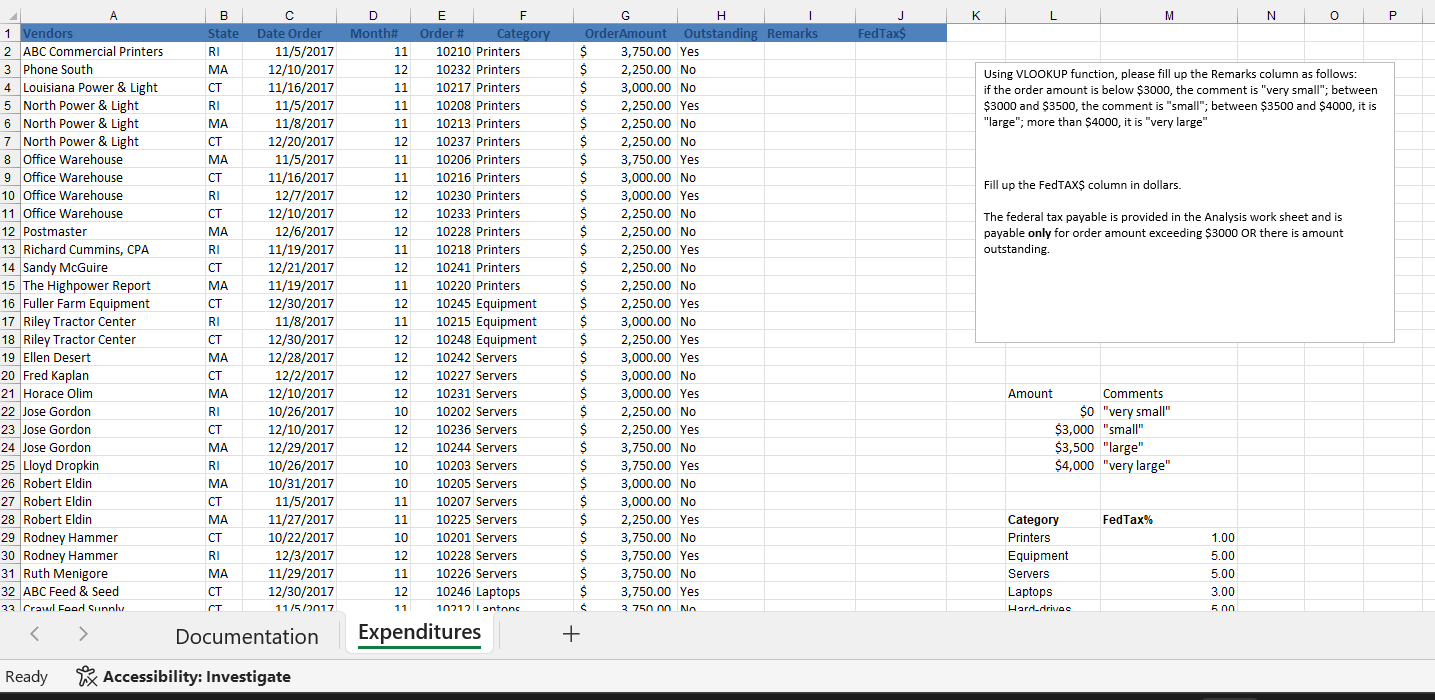This screenshot has height=700, width=1435.
Task: Select the cell showing very large comment
Action: point(1137,465)
